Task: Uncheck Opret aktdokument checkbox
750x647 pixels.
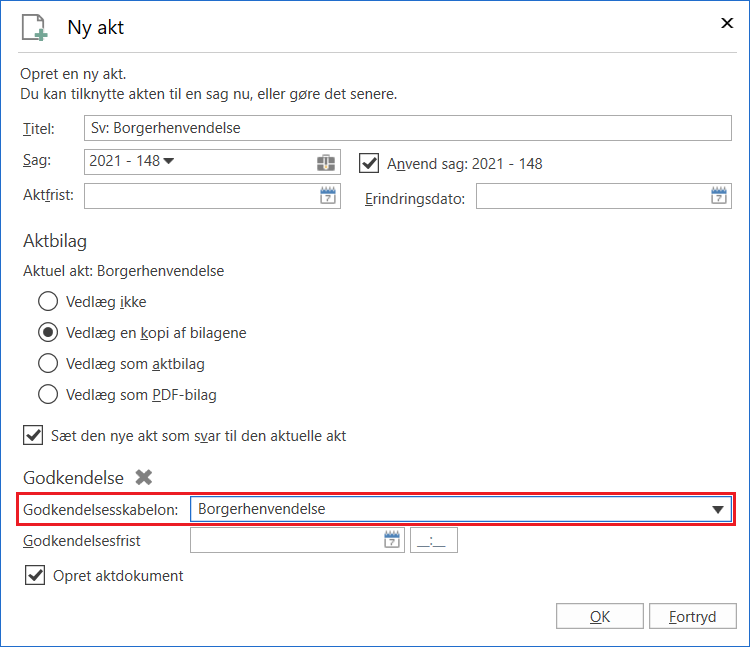Action: coord(35,575)
